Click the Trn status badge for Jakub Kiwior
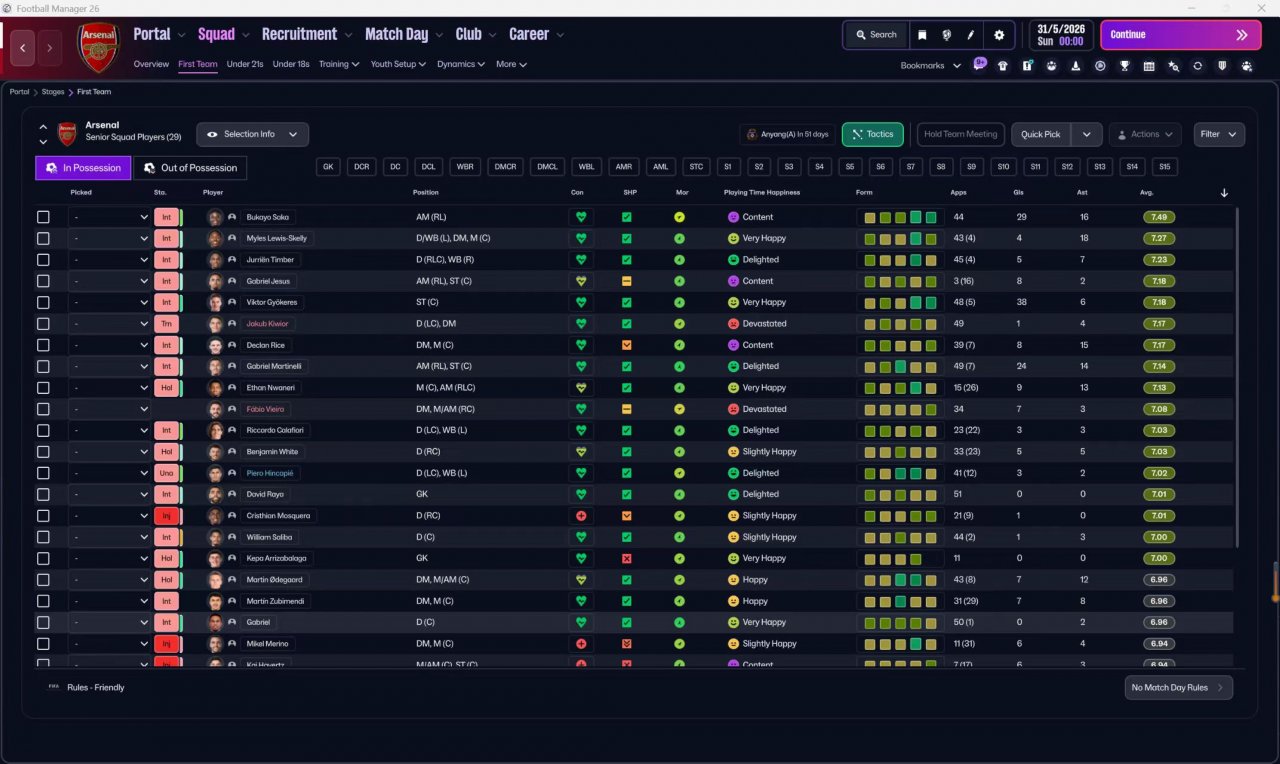The height and width of the screenshot is (764, 1280). pyautogui.click(x=166, y=324)
